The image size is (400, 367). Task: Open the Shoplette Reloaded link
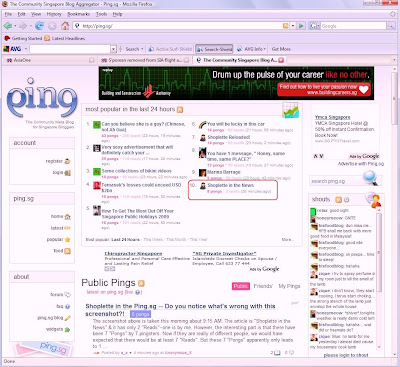229,137
